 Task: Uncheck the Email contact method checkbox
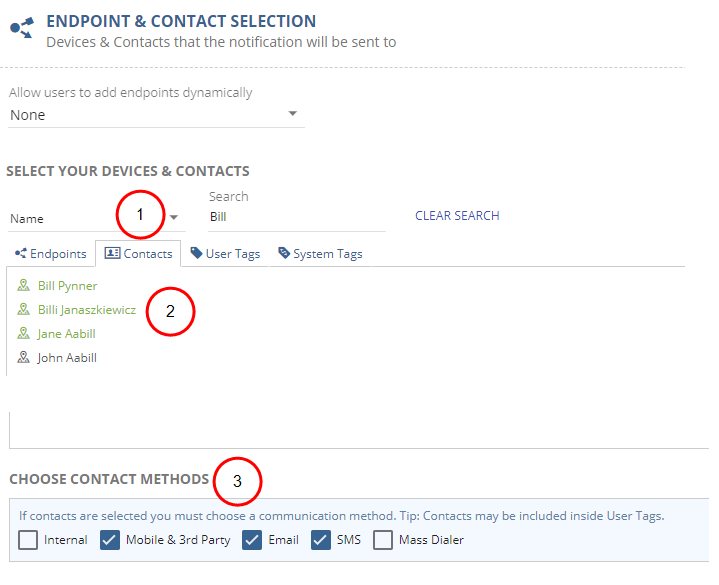pyautogui.click(x=254, y=540)
